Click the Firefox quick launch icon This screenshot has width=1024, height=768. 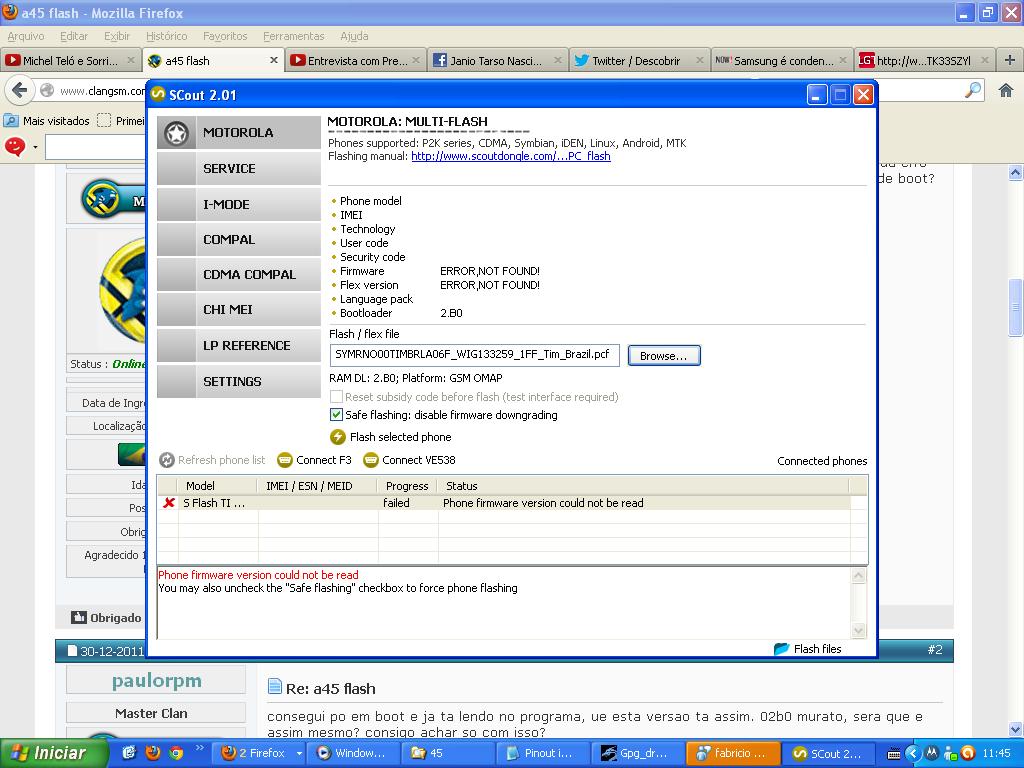[153, 753]
